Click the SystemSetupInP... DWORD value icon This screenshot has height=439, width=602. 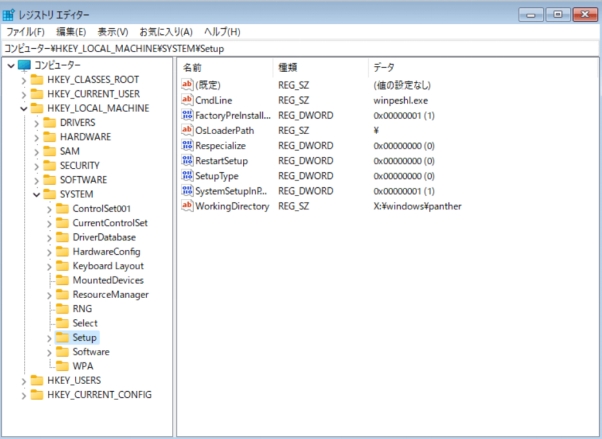coord(187,191)
